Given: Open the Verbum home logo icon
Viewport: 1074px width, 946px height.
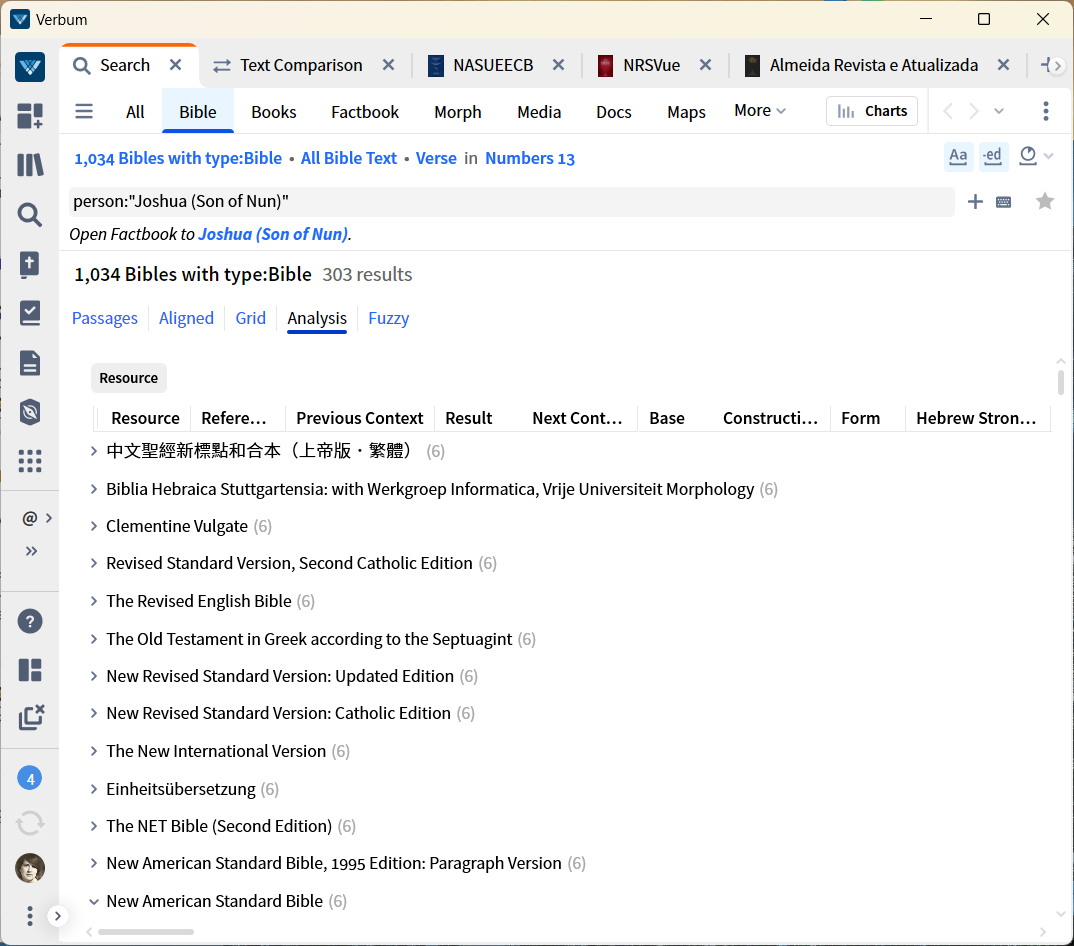Looking at the screenshot, I should (x=29, y=66).
